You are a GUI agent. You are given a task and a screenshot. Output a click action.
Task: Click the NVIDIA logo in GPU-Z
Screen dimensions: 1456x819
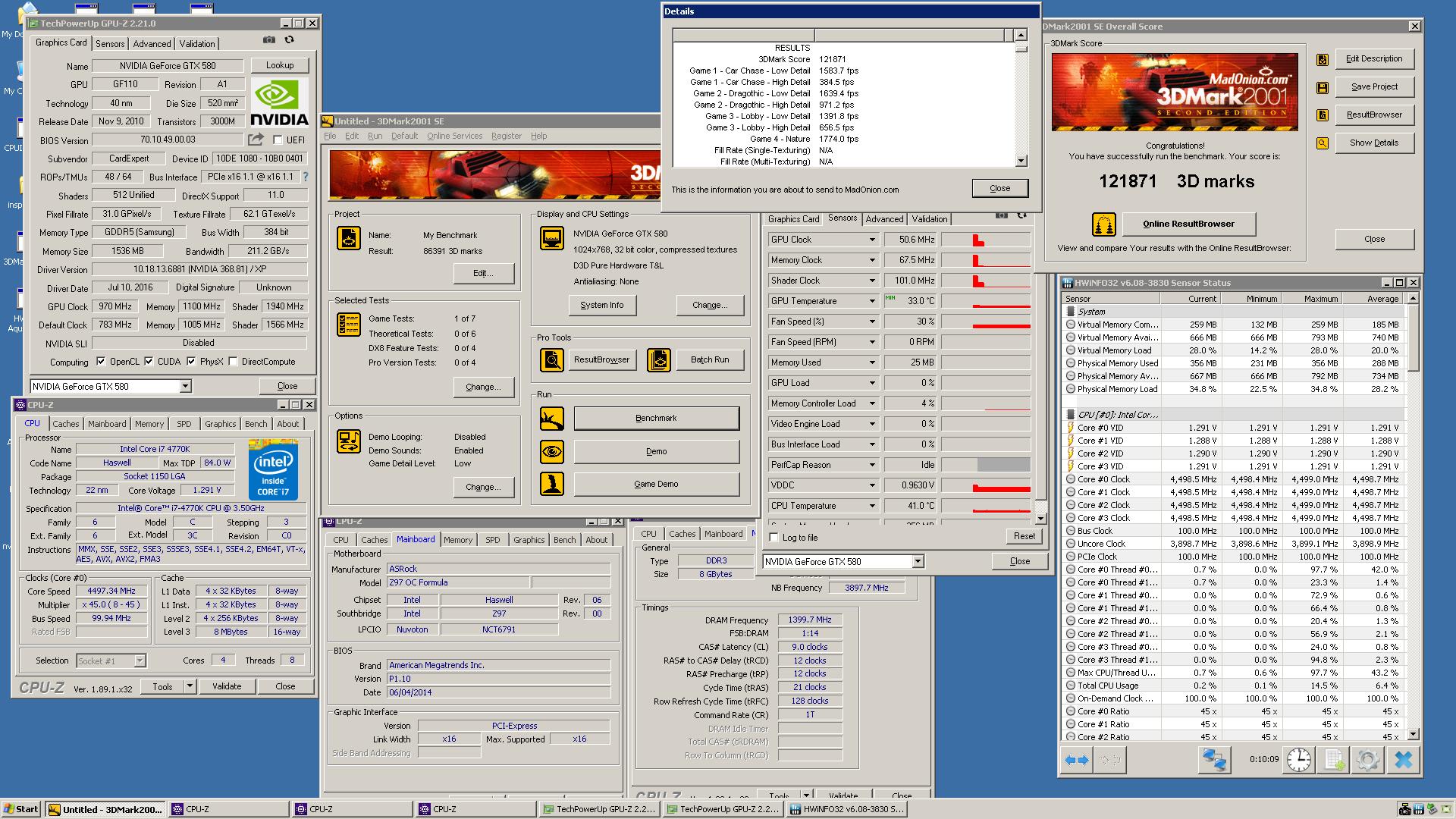point(280,102)
